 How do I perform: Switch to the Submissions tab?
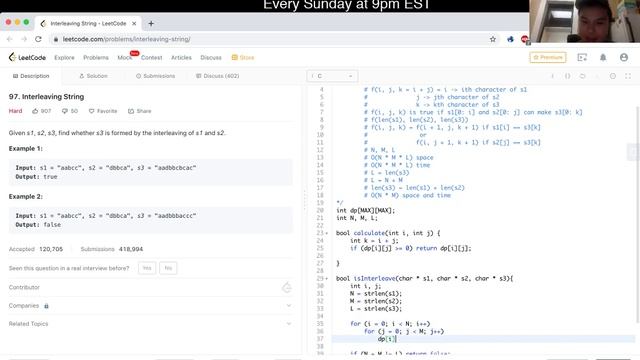155,76
